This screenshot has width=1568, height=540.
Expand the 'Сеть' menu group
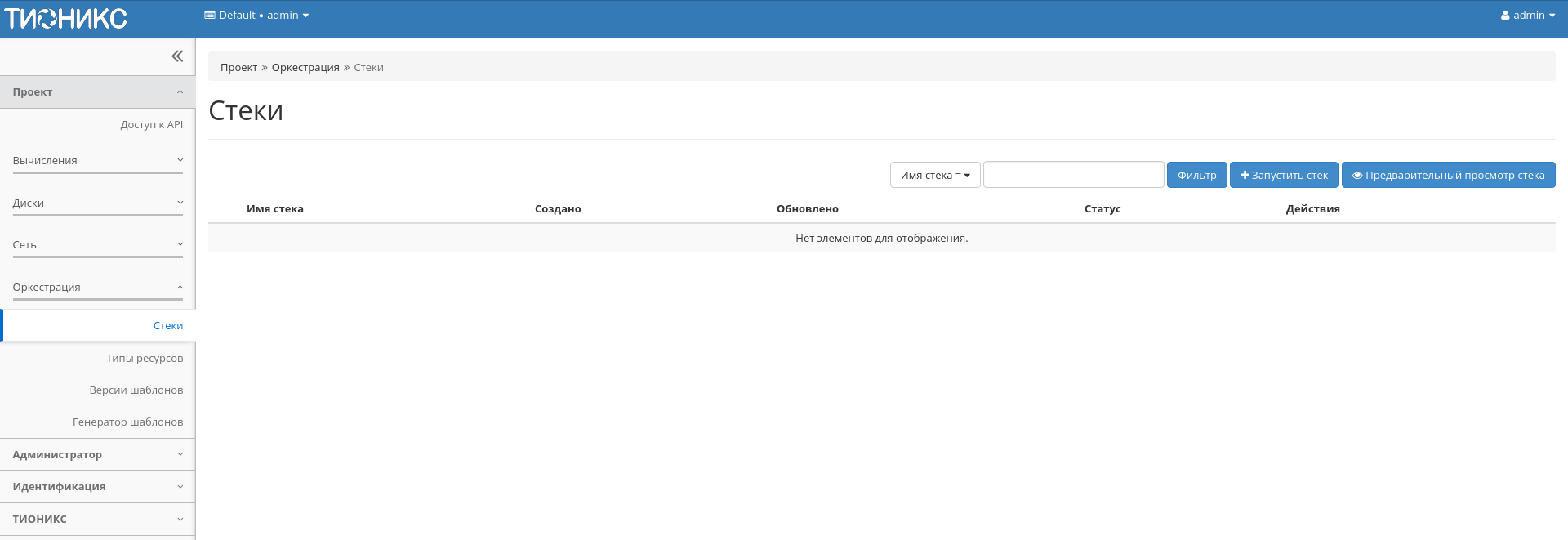point(98,245)
